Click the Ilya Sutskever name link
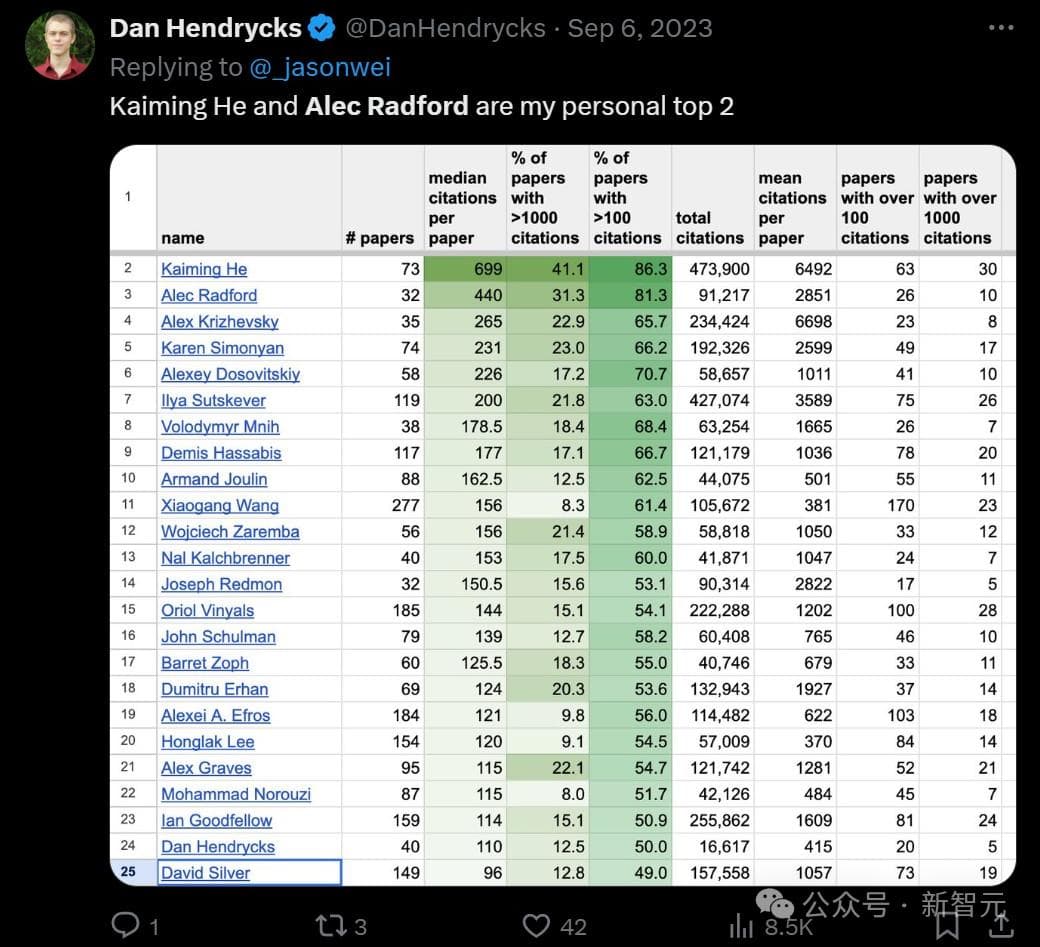 (x=213, y=400)
